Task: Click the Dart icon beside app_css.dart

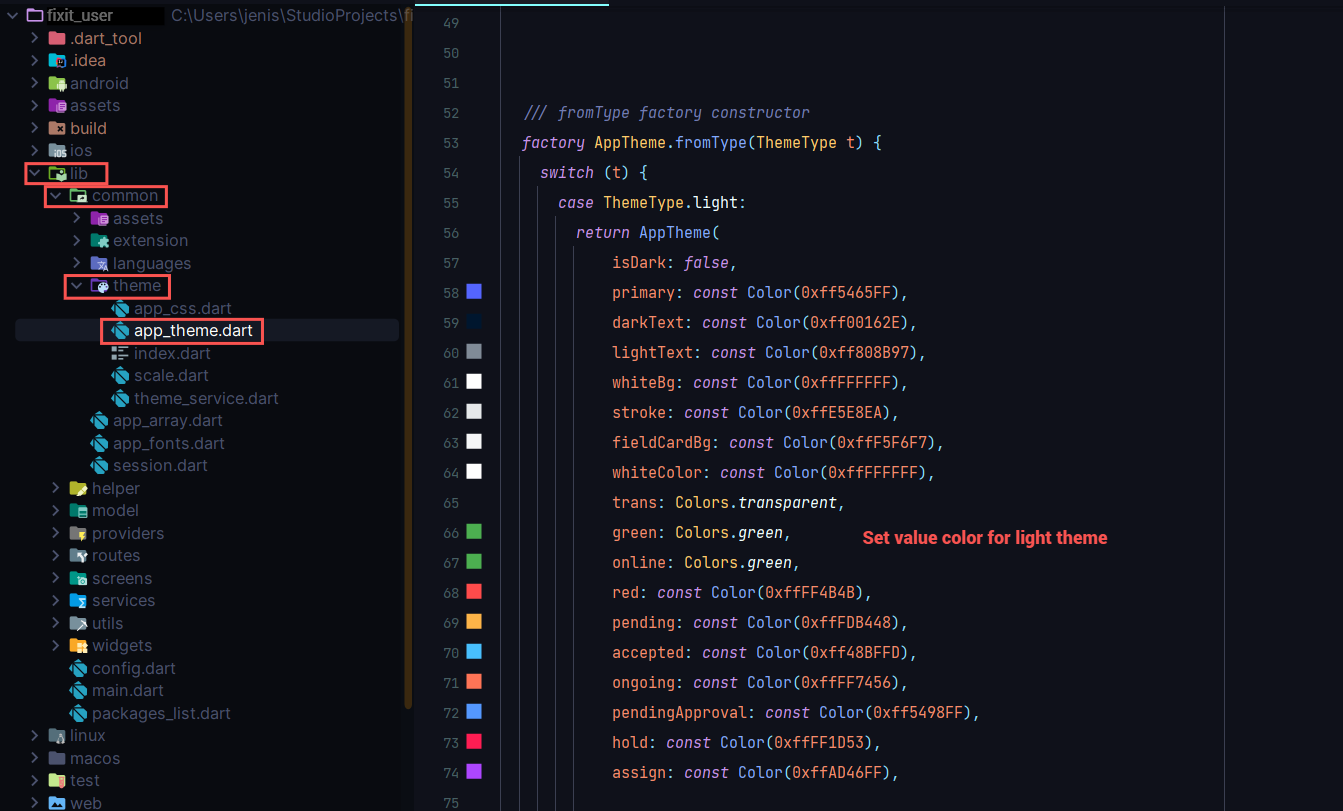Action: (x=121, y=308)
